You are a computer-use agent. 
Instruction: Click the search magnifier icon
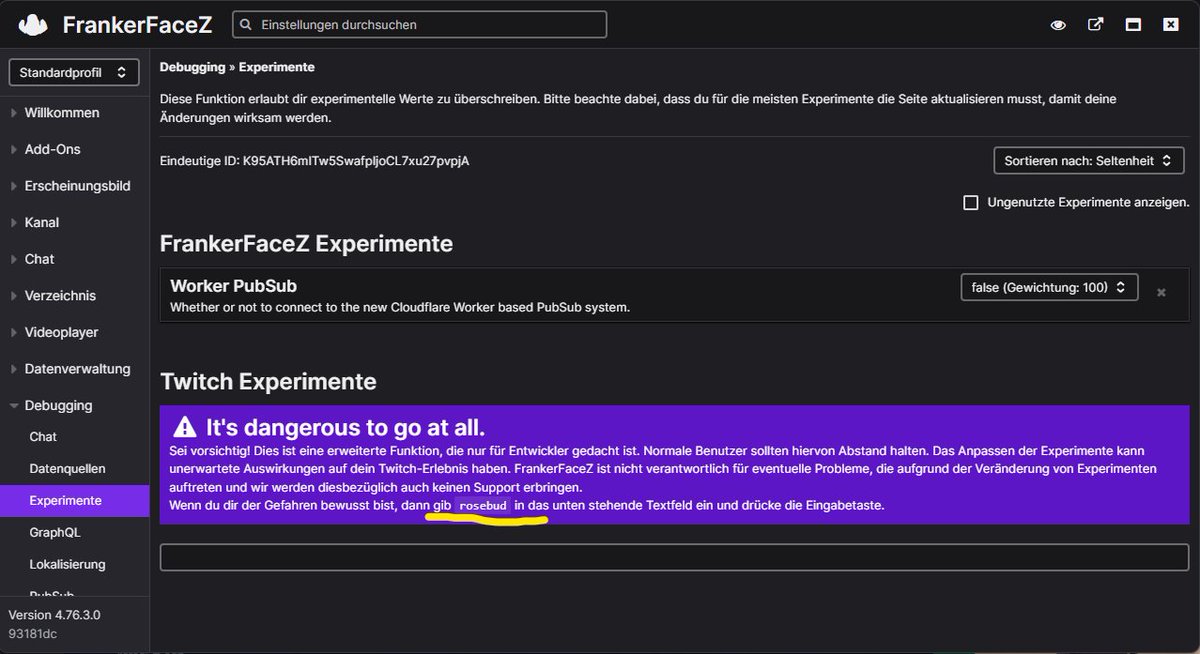(x=245, y=24)
